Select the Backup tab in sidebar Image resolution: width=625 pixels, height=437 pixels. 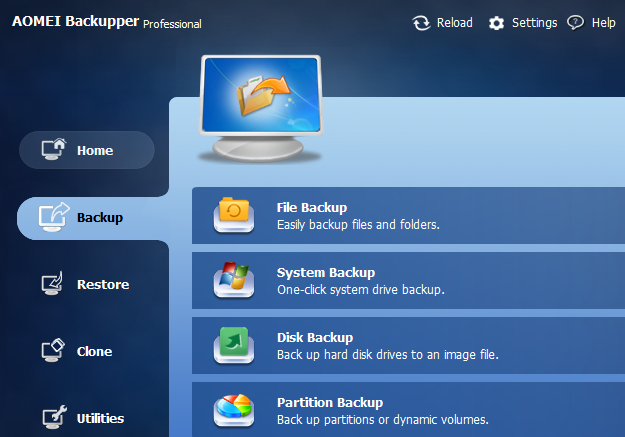(99, 218)
